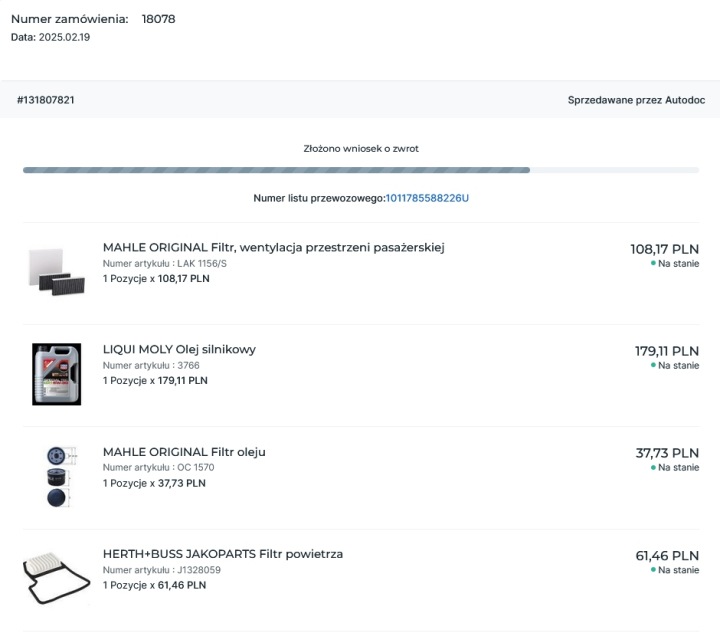Image resolution: width=720 pixels, height=643 pixels.
Task: Open tracking number 1011785588226U link
Action: coord(427,198)
